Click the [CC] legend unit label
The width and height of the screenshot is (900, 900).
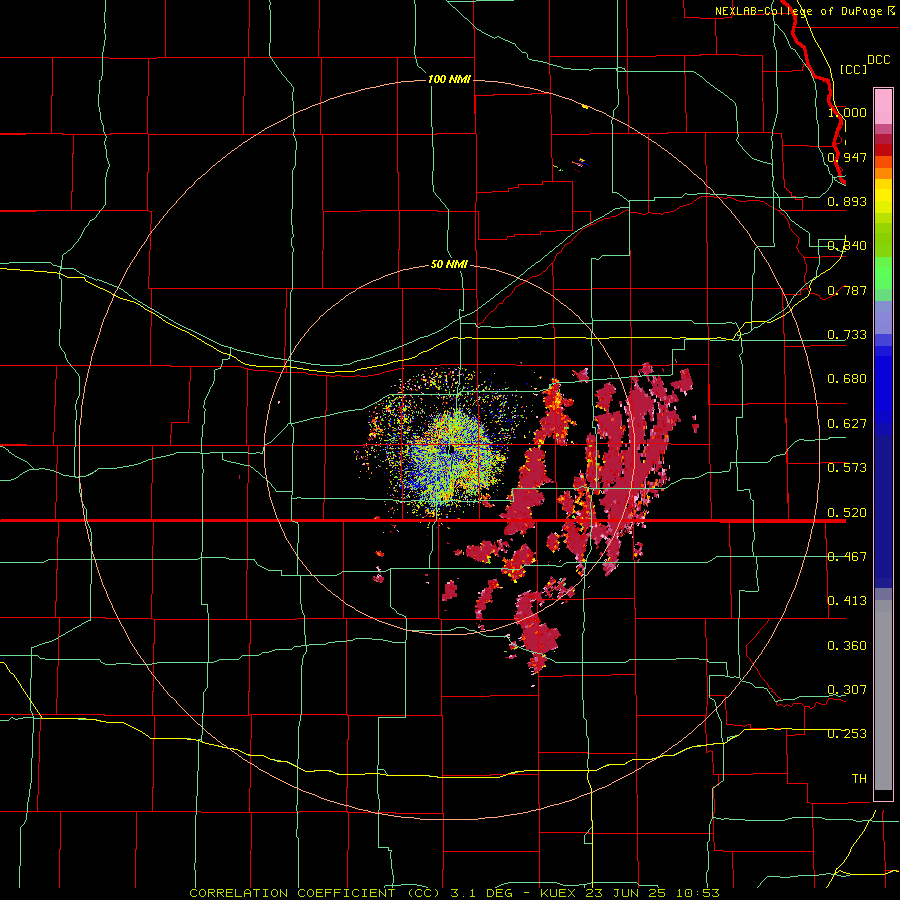853,69
